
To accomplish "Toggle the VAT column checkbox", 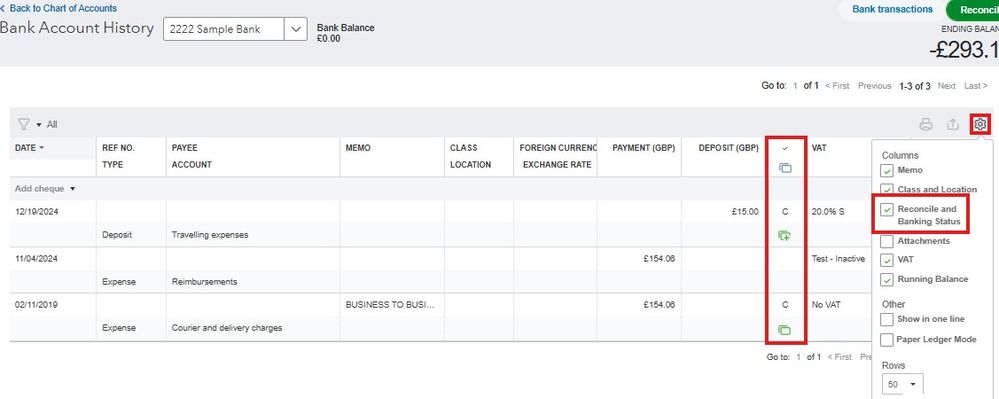I will point(886,260).
